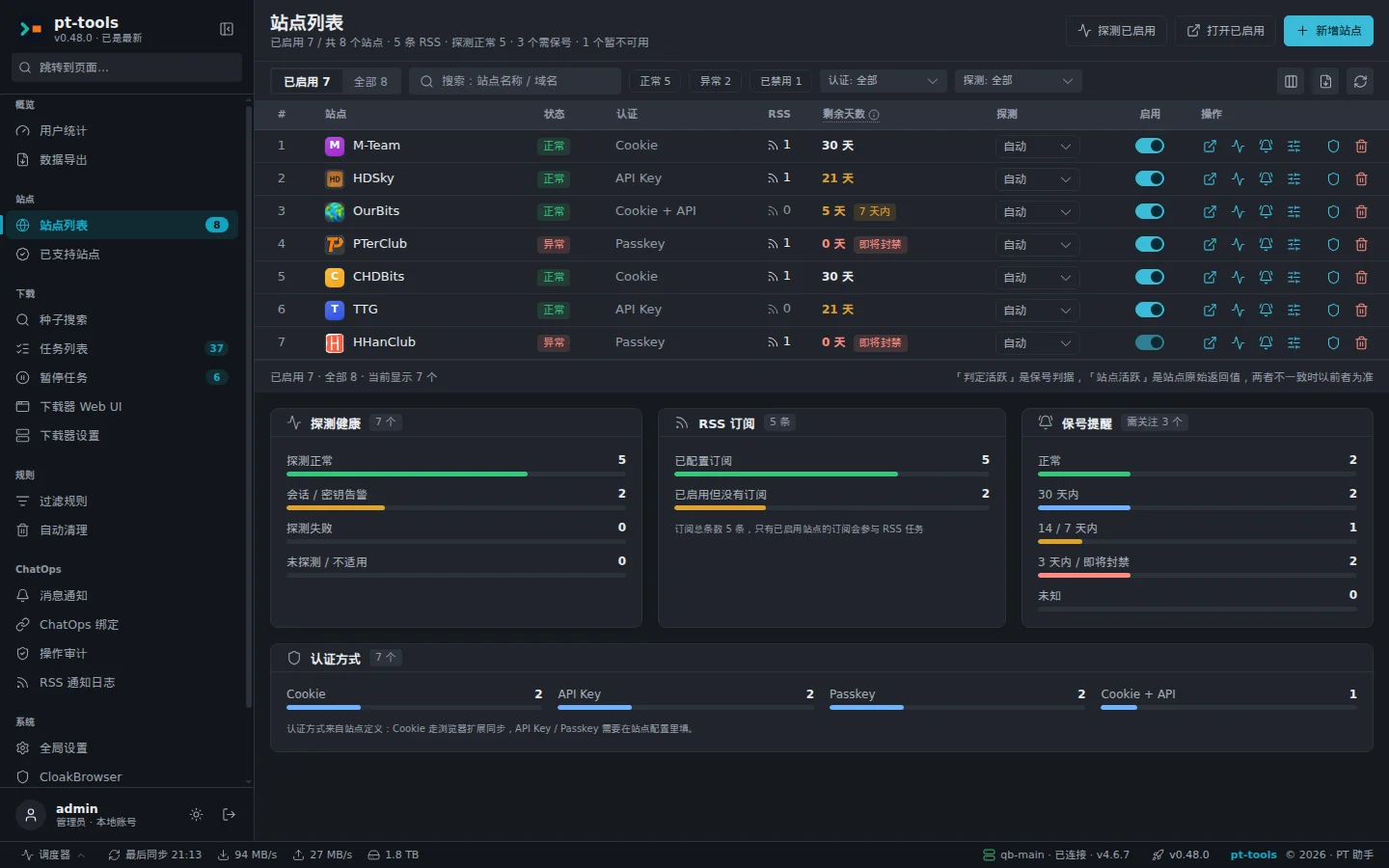Toggle the CHDBits enable switch

tap(1150, 277)
